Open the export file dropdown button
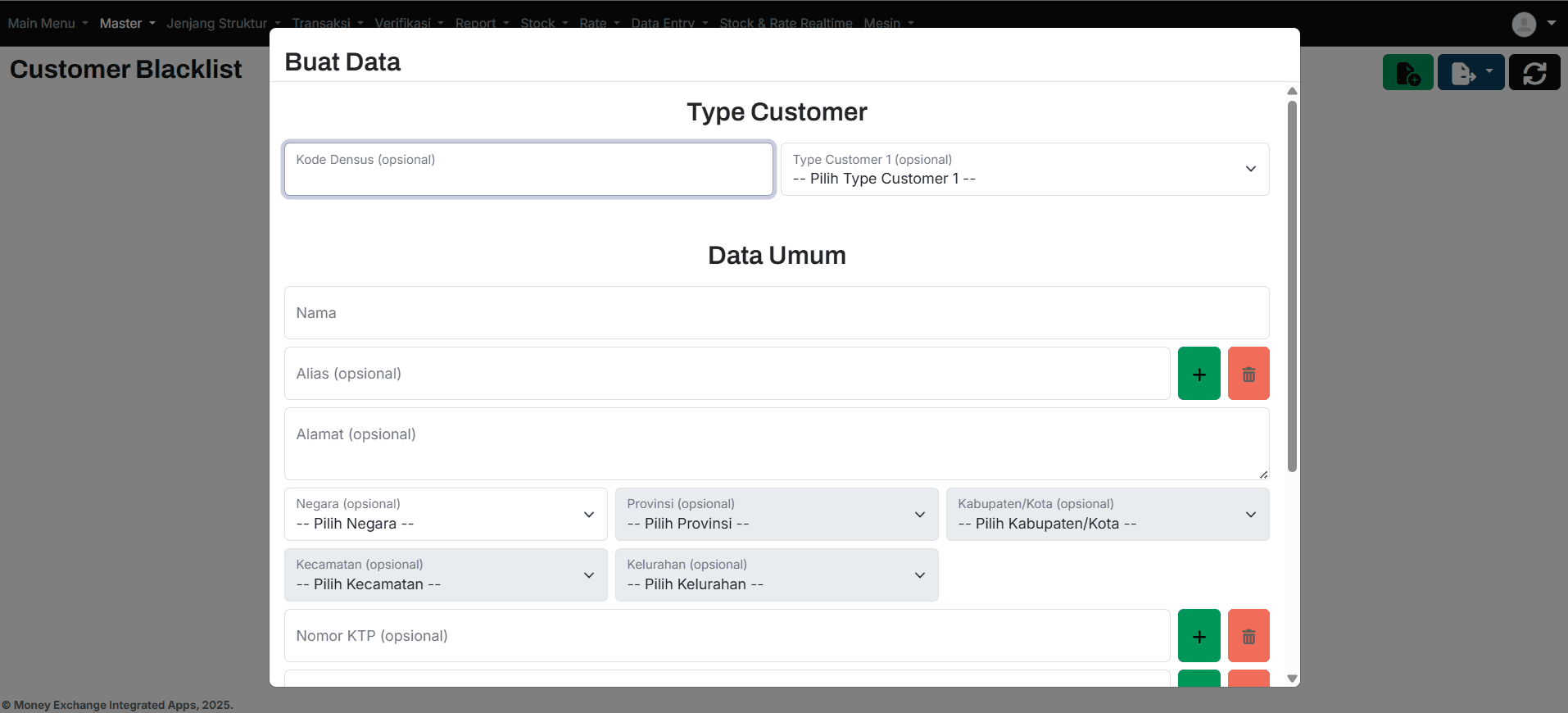This screenshot has width=1568, height=713. pos(1471,72)
